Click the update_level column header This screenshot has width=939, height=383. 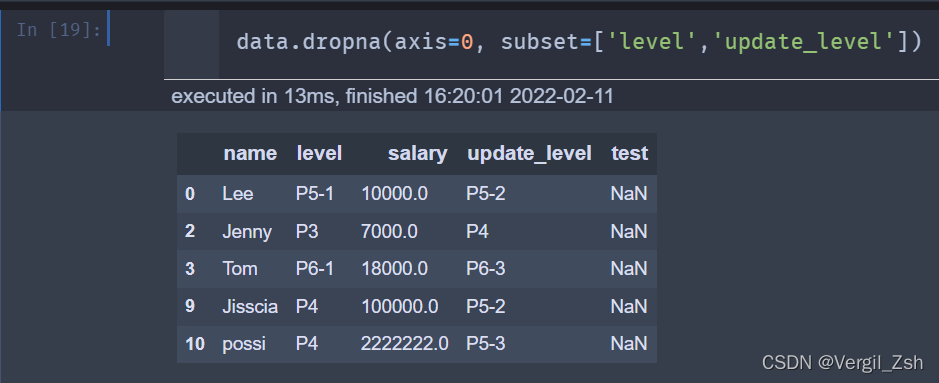pyautogui.click(x=529, y=154)
